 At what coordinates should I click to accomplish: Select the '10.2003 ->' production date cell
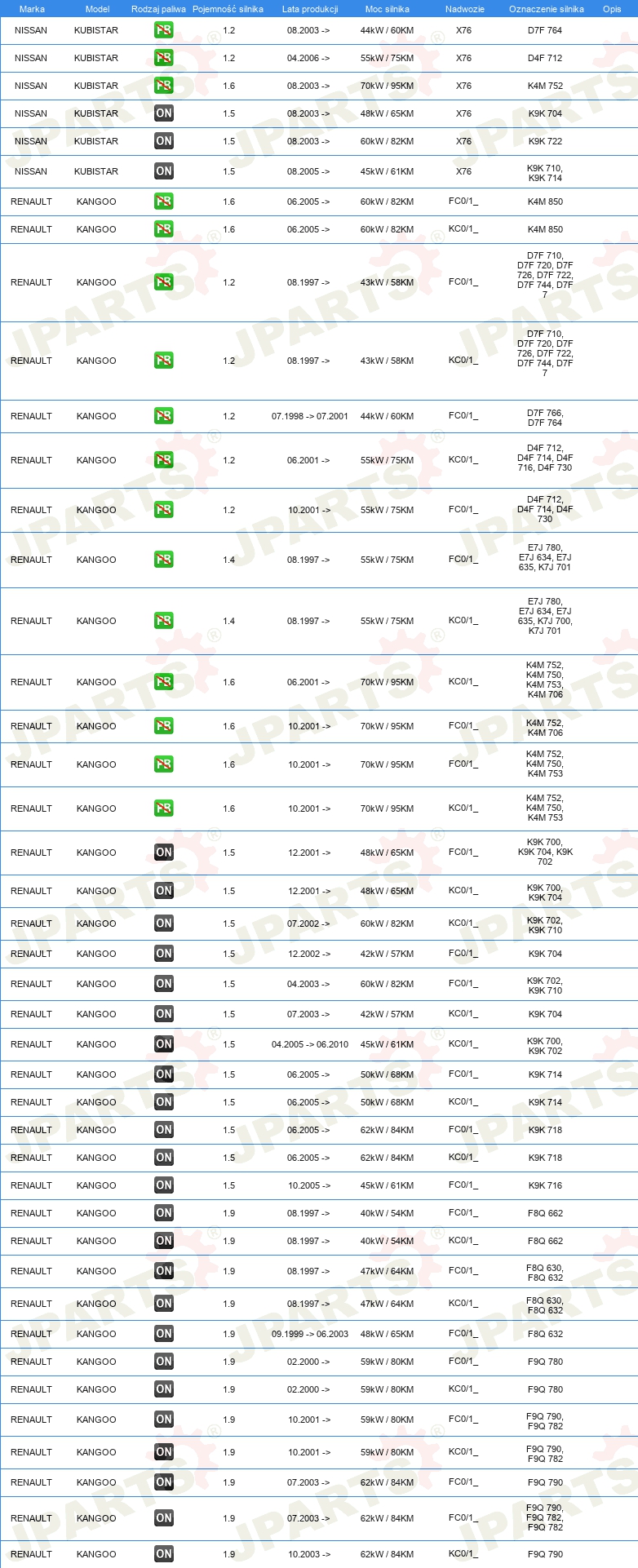[309, 1554]
